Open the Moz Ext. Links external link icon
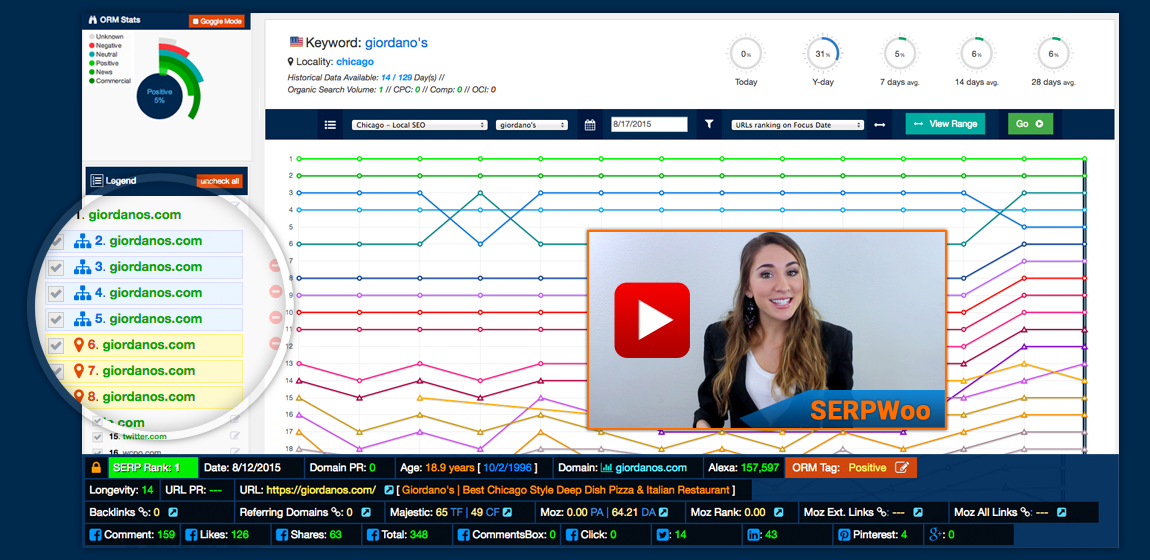 (x=918, y=512)
